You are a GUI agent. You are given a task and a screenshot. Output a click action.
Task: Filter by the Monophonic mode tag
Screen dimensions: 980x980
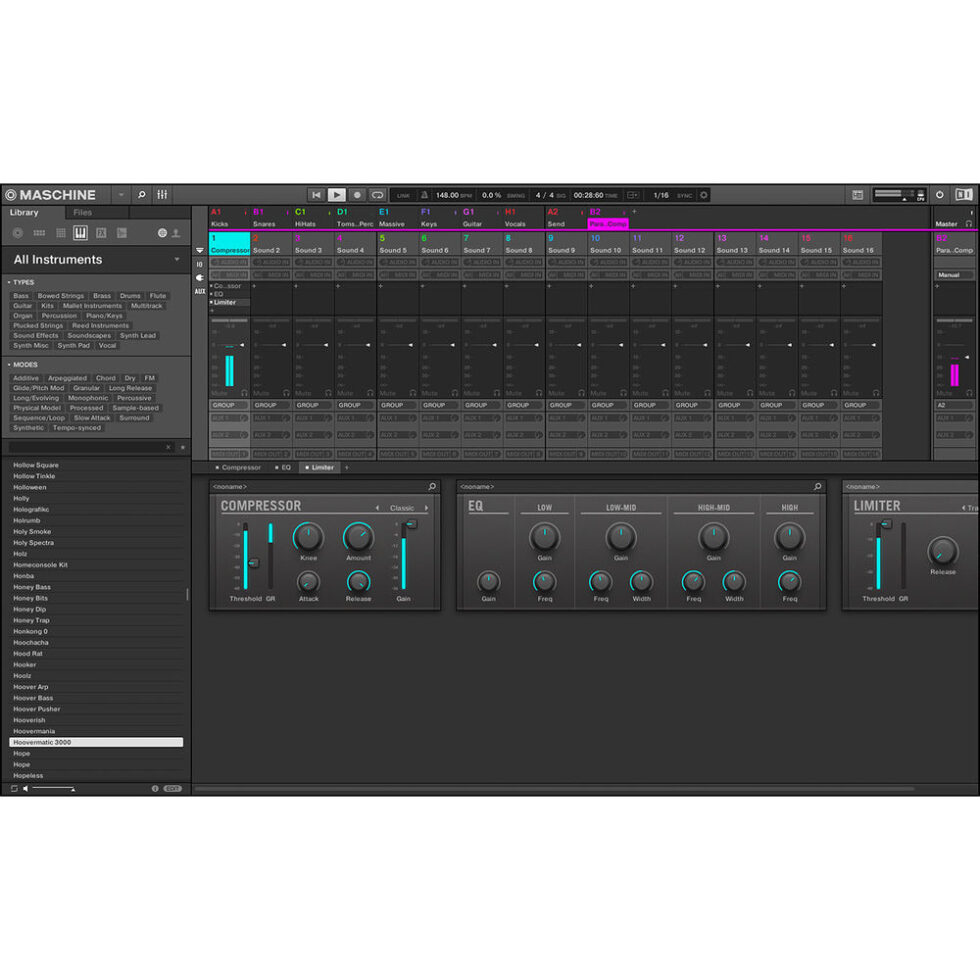(88, 398)
